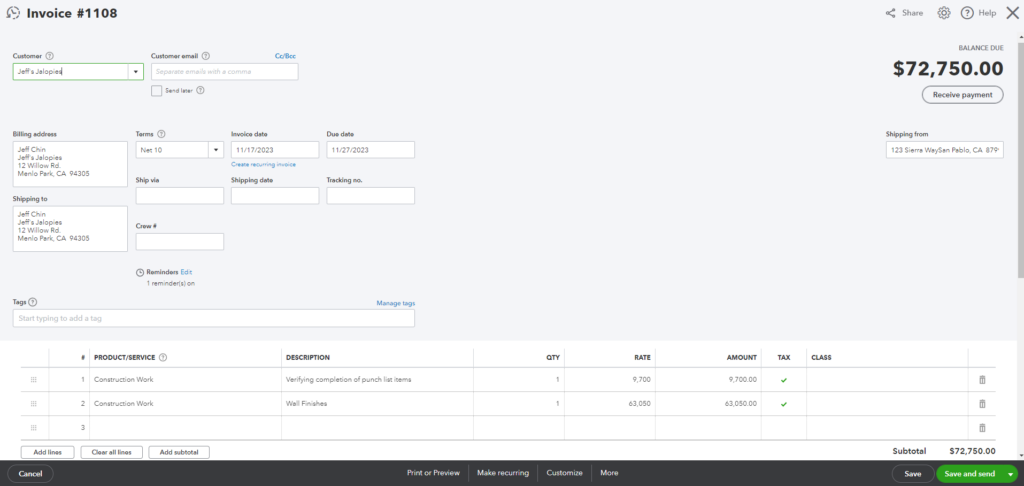
Task: Open the Terms Net 10 dropdown
Action: click(x=216, y=150)
